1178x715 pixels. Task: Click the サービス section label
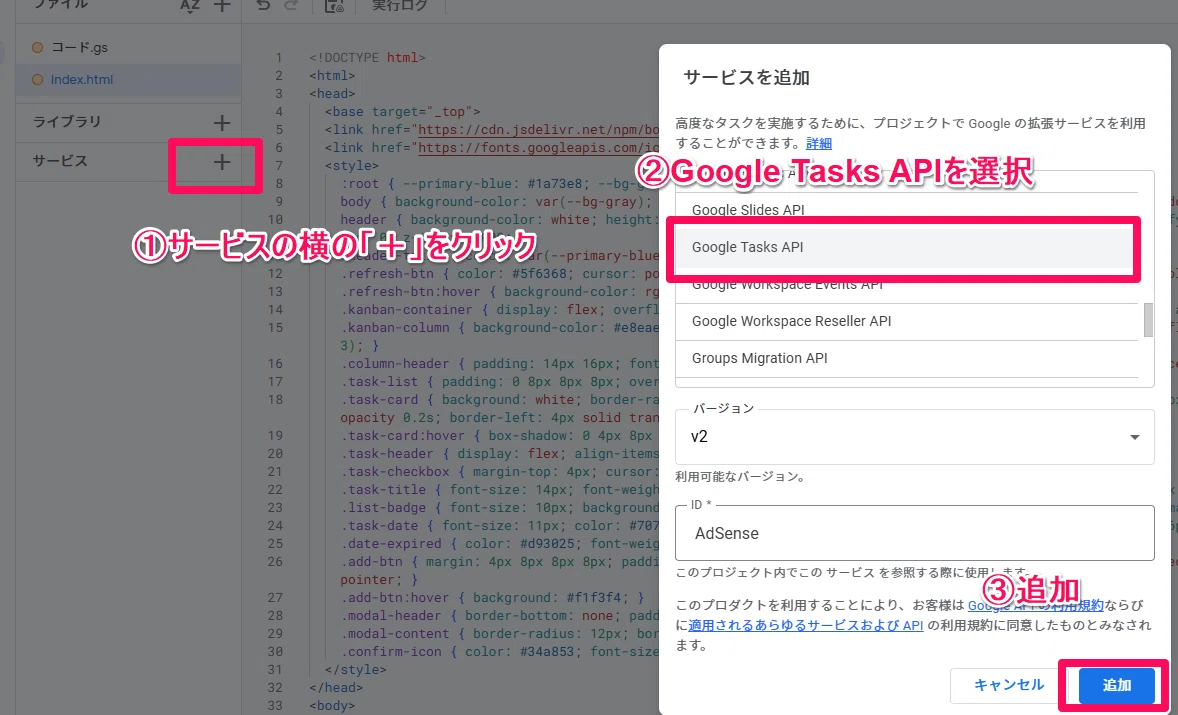(x=60, y=161)
